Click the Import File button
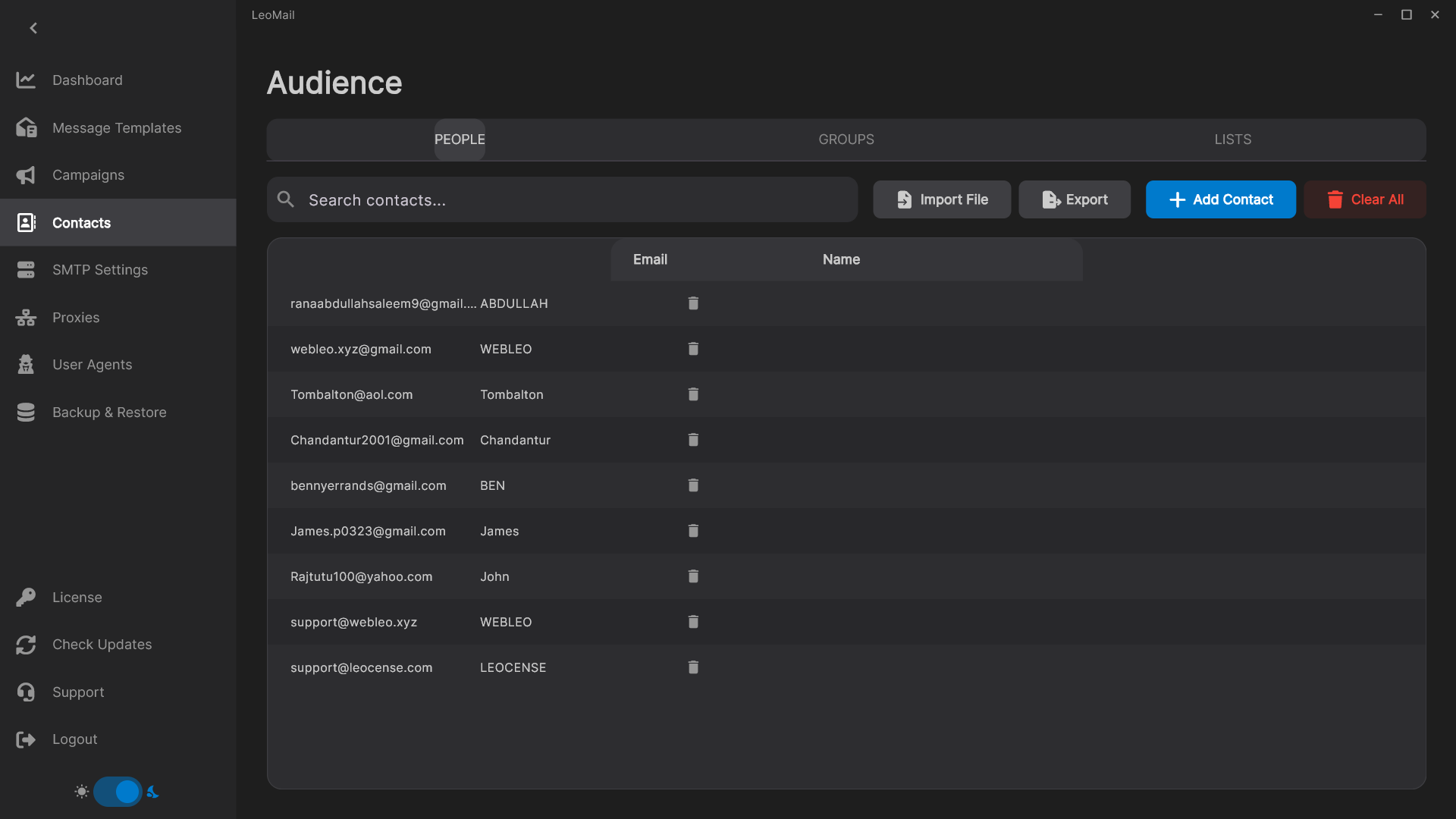Image resolution: width=1456 pixels, height=819 pixels. pos(942,199)
